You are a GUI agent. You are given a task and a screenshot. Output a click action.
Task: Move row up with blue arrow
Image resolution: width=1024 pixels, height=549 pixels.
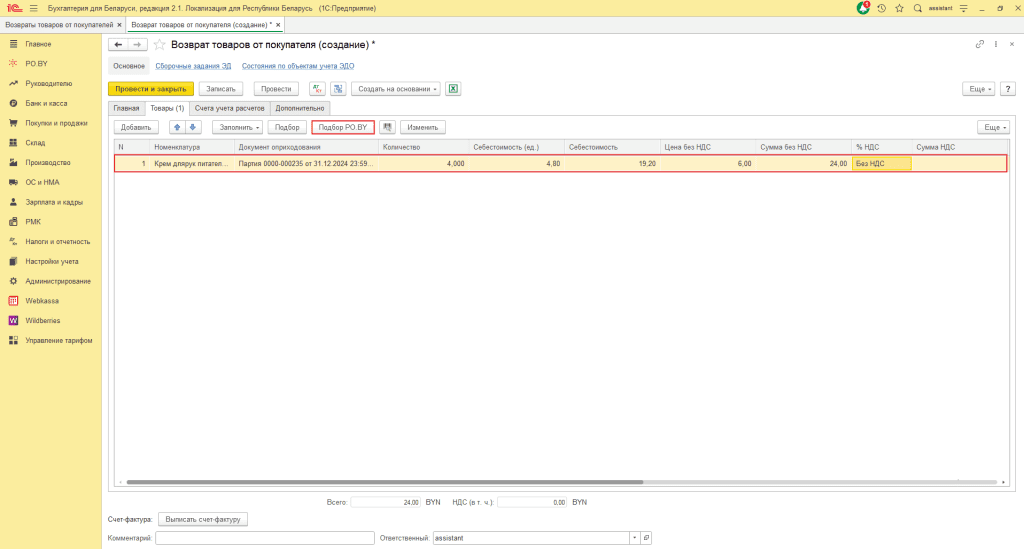coord(177,127)
